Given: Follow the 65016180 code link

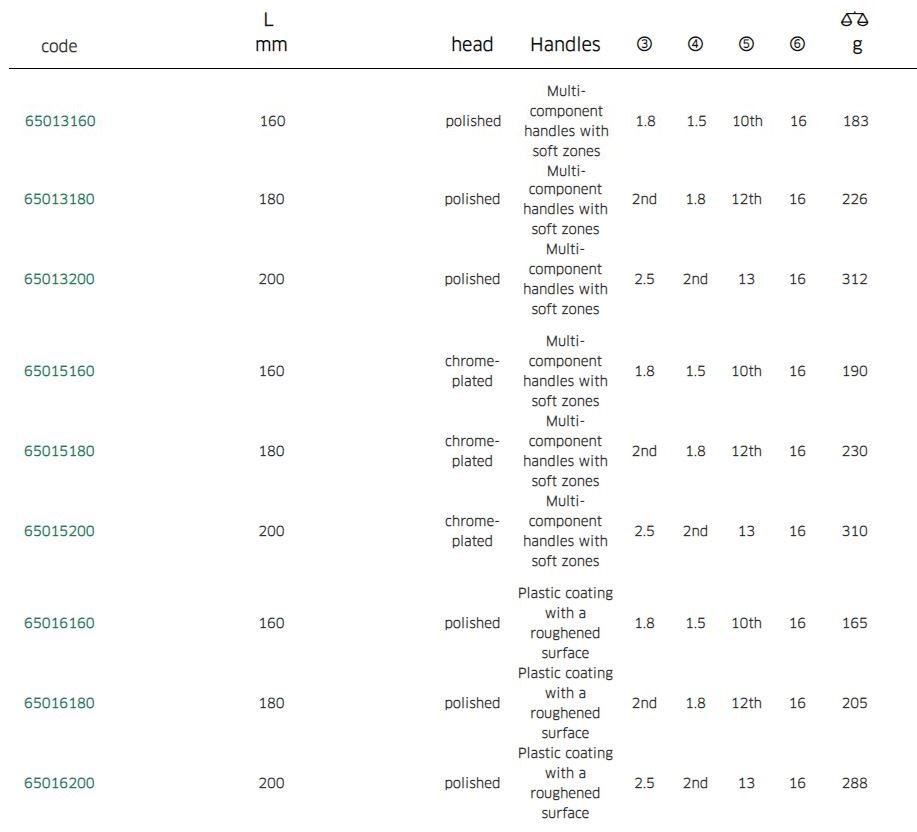Looking at the screenshot, I should [x=60, y=703].
